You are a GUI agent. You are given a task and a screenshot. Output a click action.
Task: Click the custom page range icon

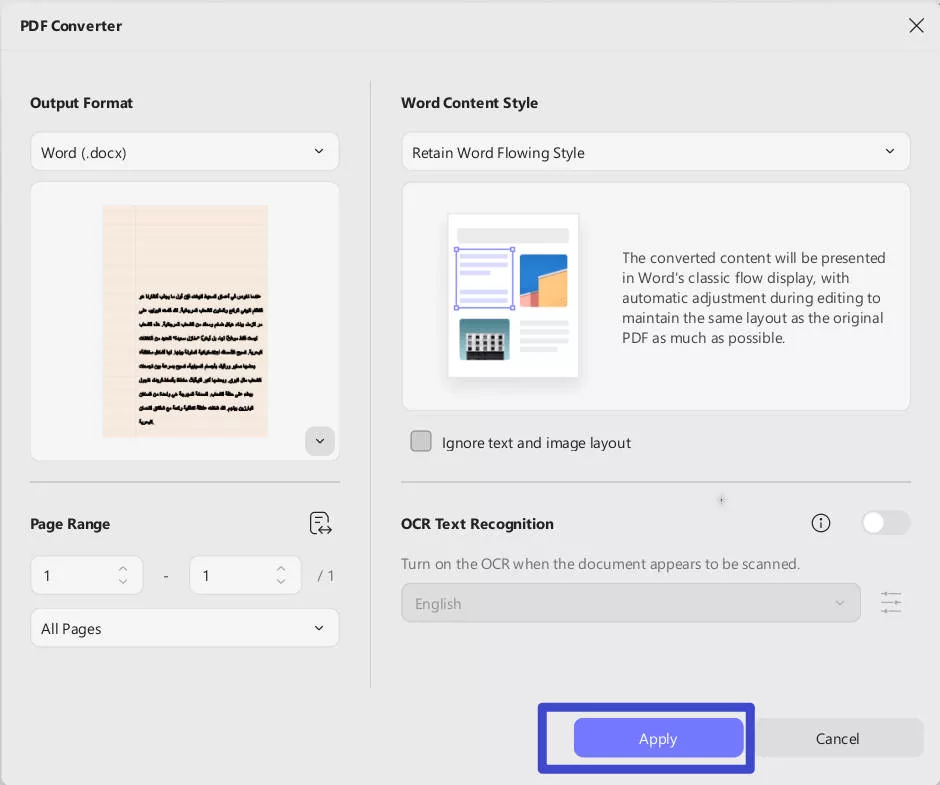(x=320, y=523)
